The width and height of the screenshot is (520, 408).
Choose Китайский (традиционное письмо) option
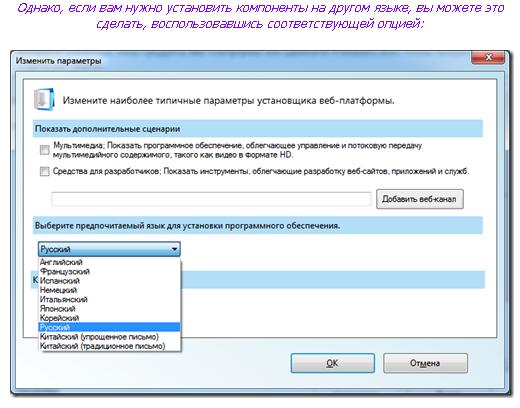pyautogui.click(x=110, y=346)
